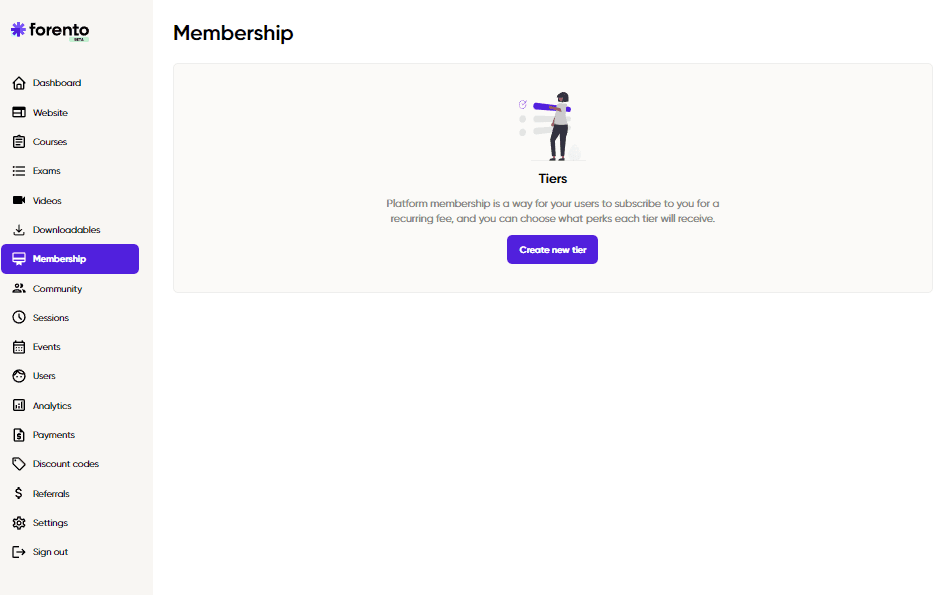Select the Discount codes tag icon
Image resolution: width=947 pixels, height=595 pixels.
pos(19,464)
